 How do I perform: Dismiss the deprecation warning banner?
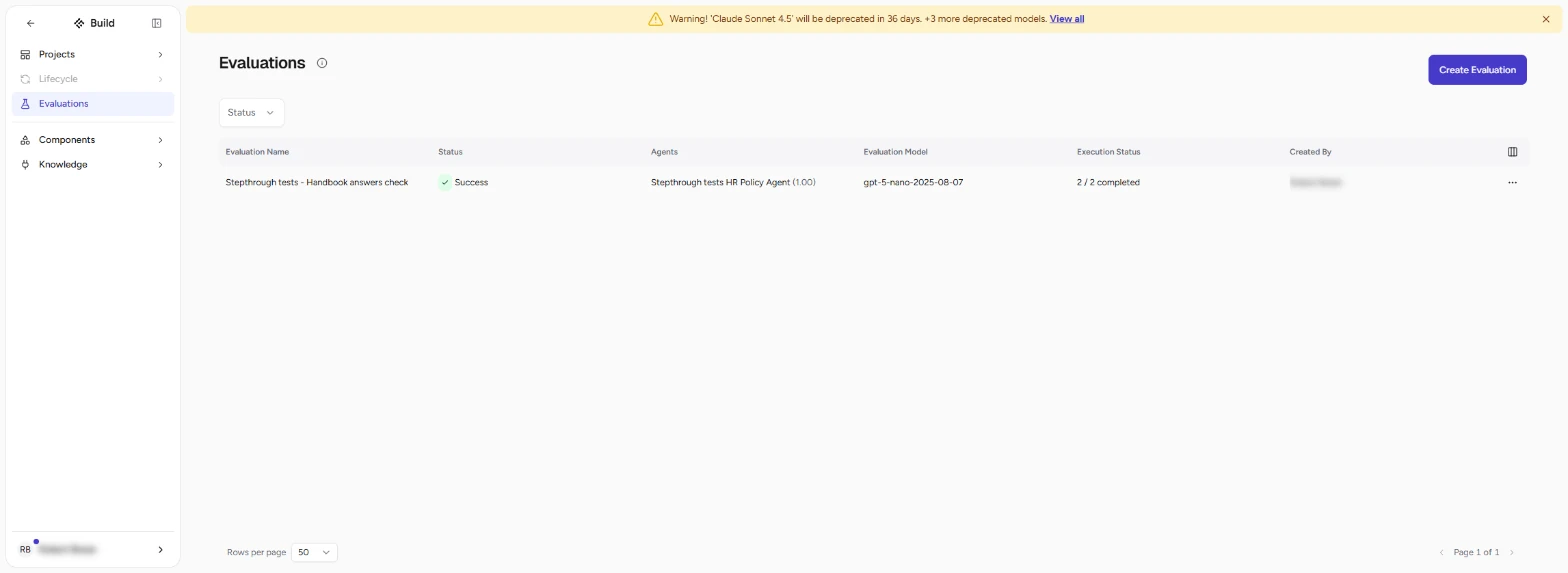coord(1546,19)
